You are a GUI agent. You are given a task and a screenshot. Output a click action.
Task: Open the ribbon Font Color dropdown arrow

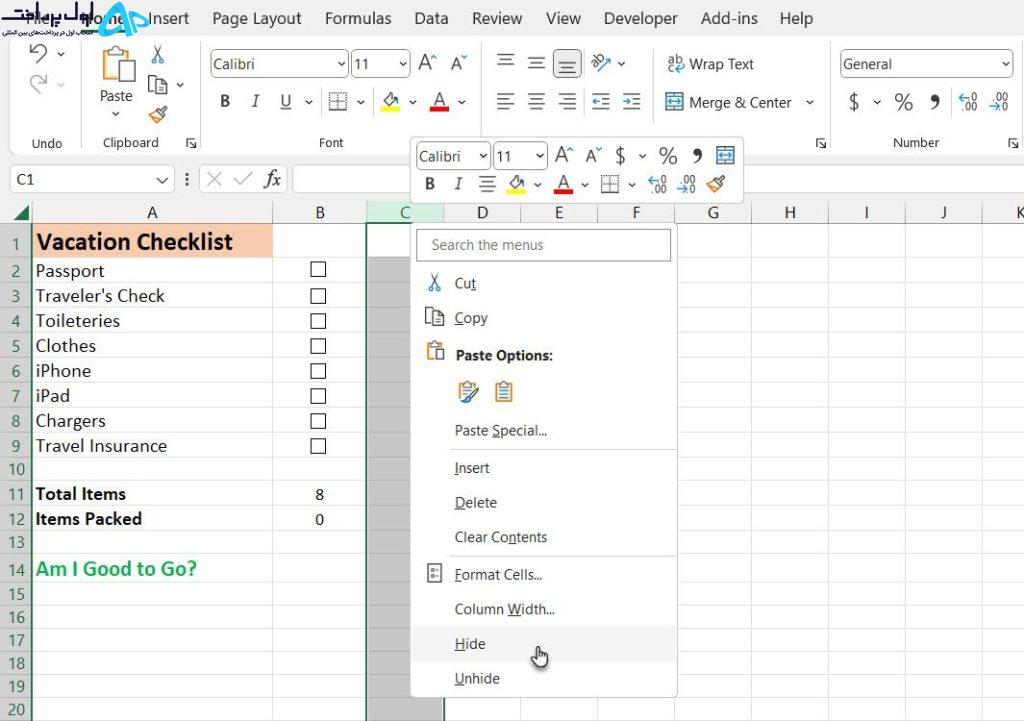point(462,103)
